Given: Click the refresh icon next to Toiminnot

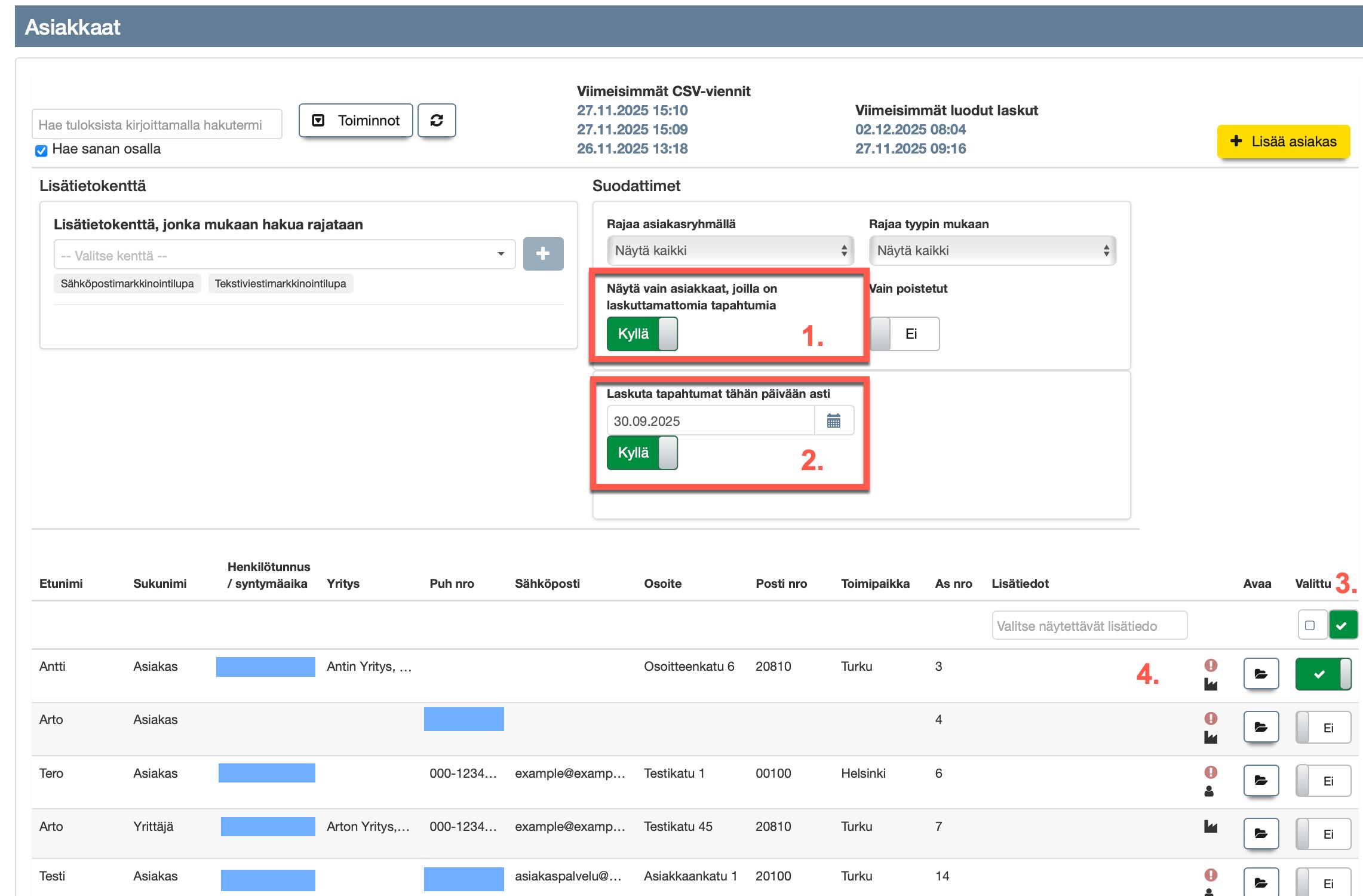Looking at the screenshot, I should 437,121.
